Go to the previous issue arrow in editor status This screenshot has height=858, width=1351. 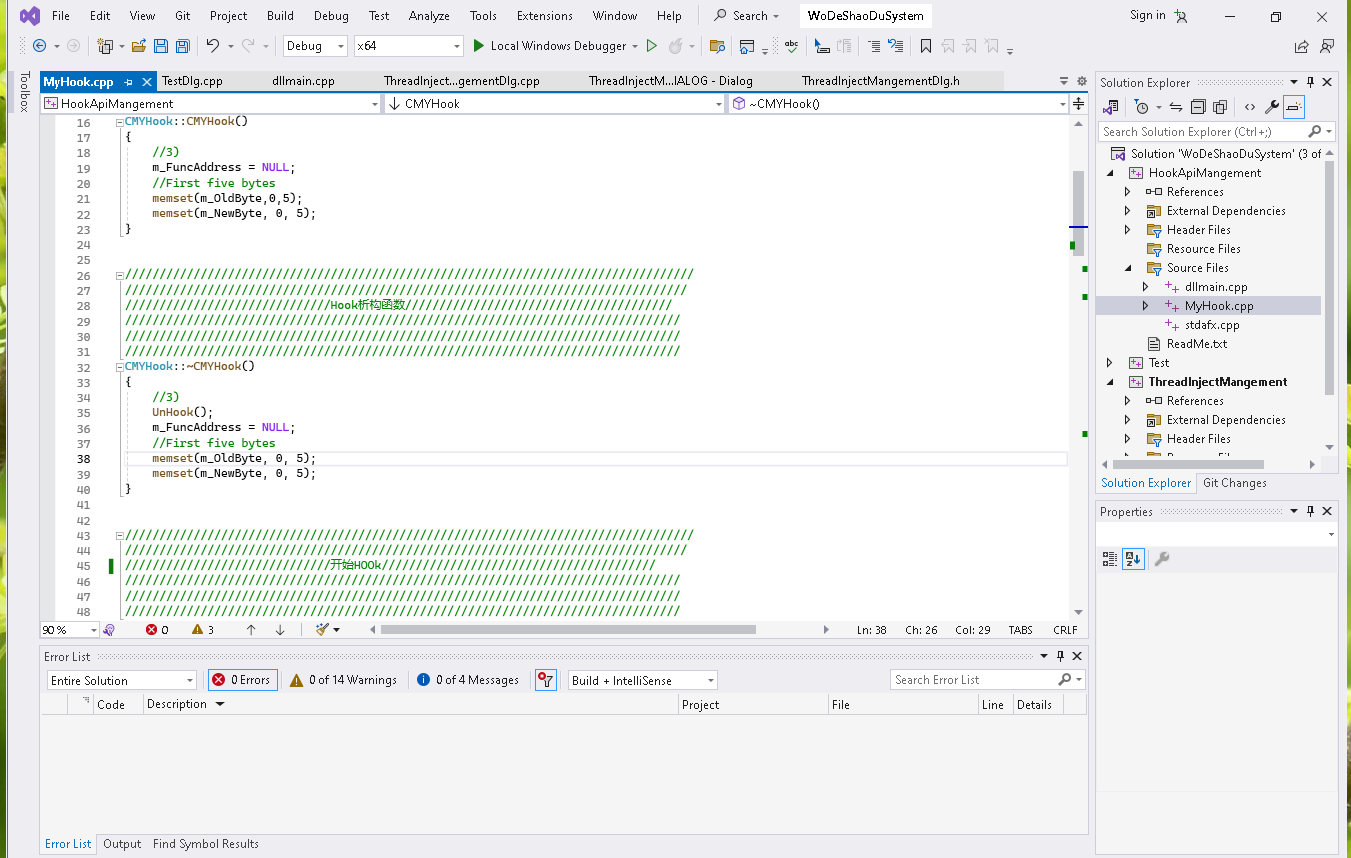[251, 630]
